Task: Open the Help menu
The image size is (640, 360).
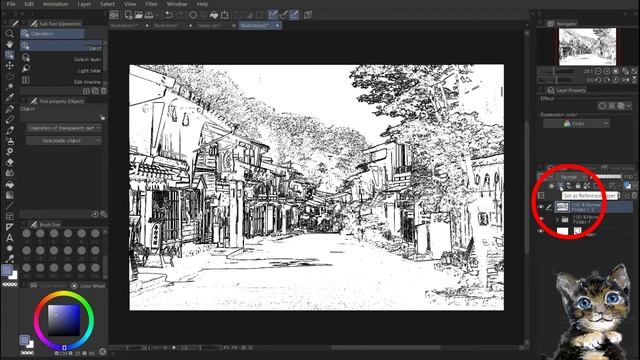Action: [x=202, y=4]
